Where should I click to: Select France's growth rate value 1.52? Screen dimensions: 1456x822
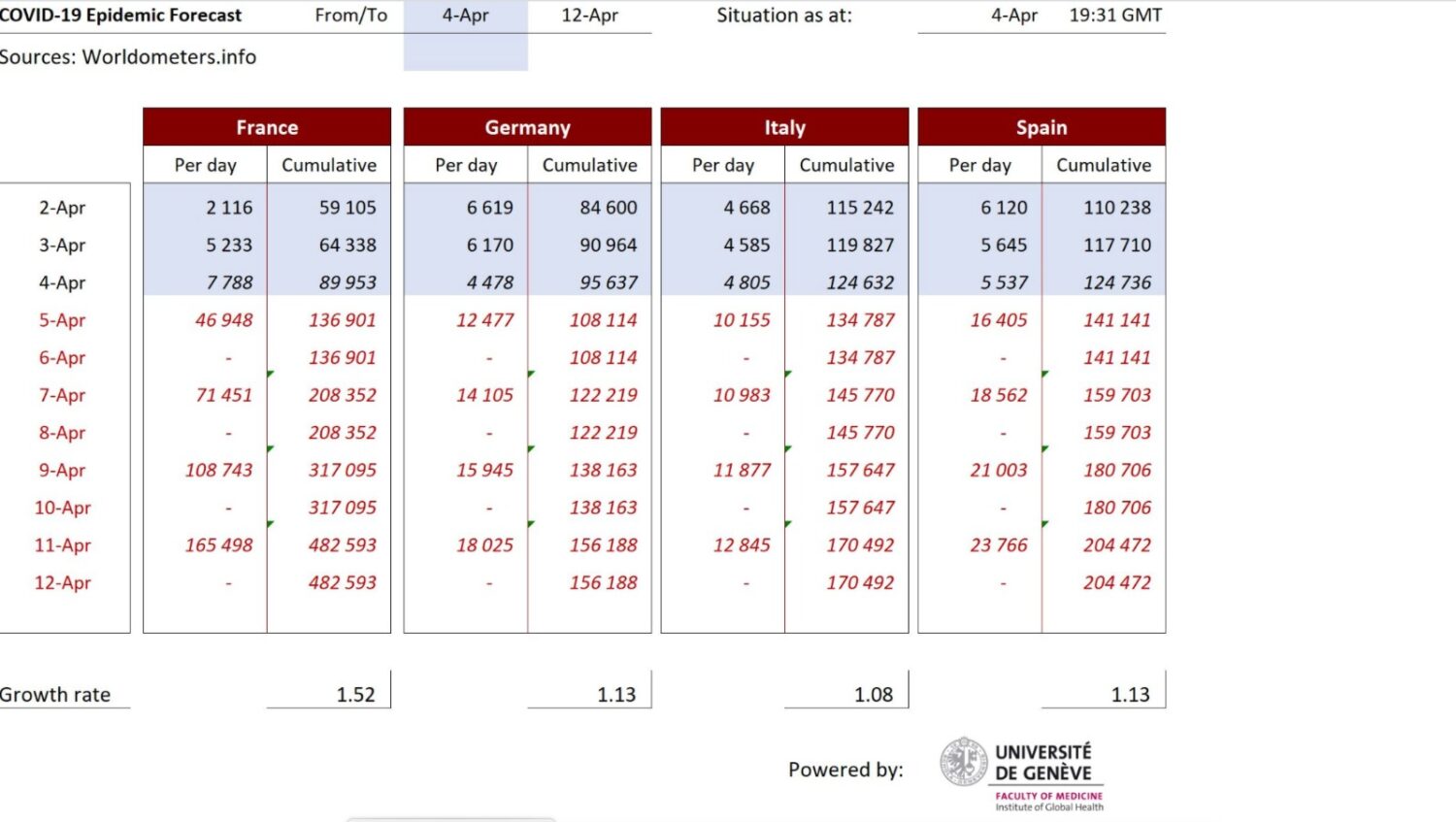point(355,695)
